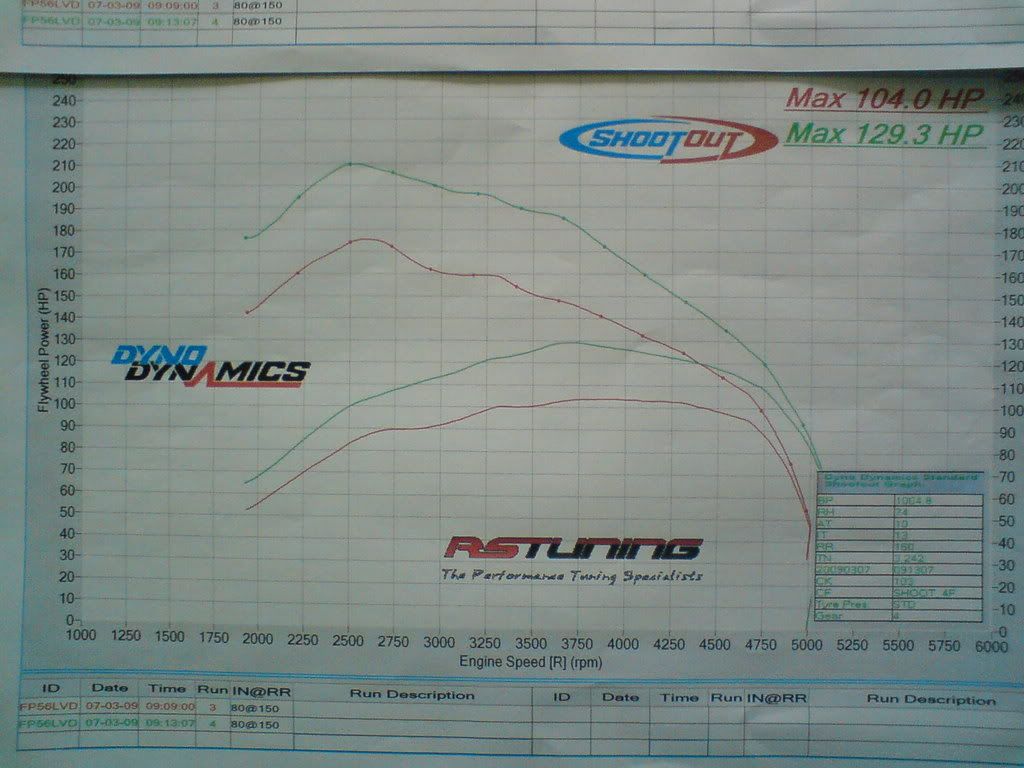
Task: Click the 2750 rpm tick label
Action: click(393, 641)
